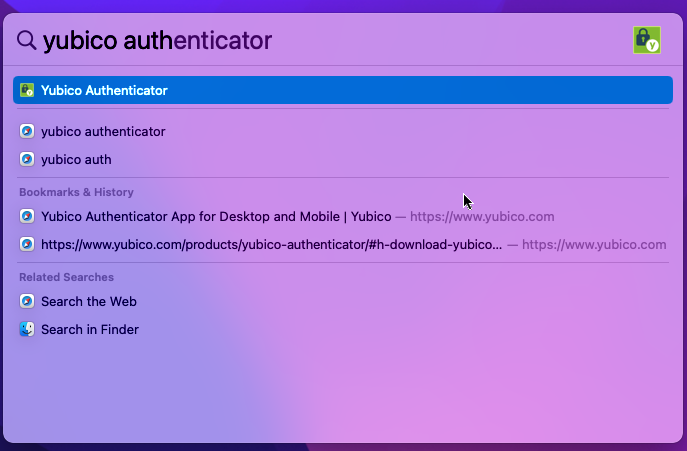Click Safari icon next to Yubico Authenticator App bookmark
The height and width of the screenshot is (451, 687).
27,216
